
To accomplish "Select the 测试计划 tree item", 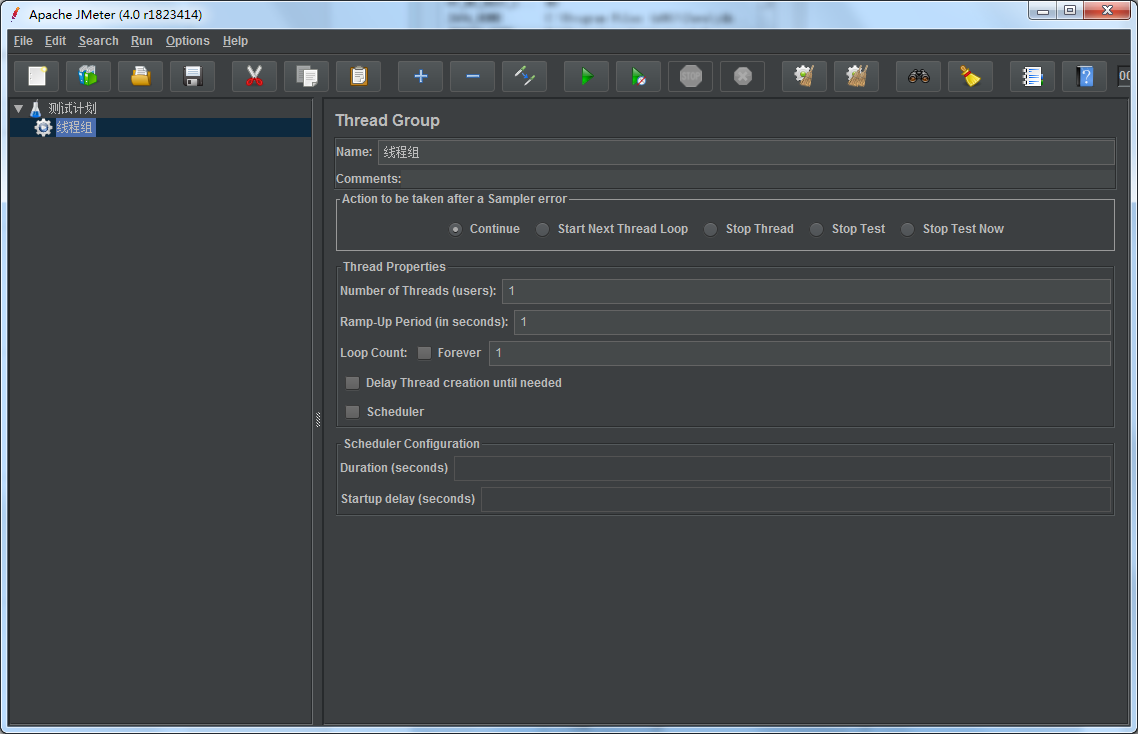I will 72,109.
